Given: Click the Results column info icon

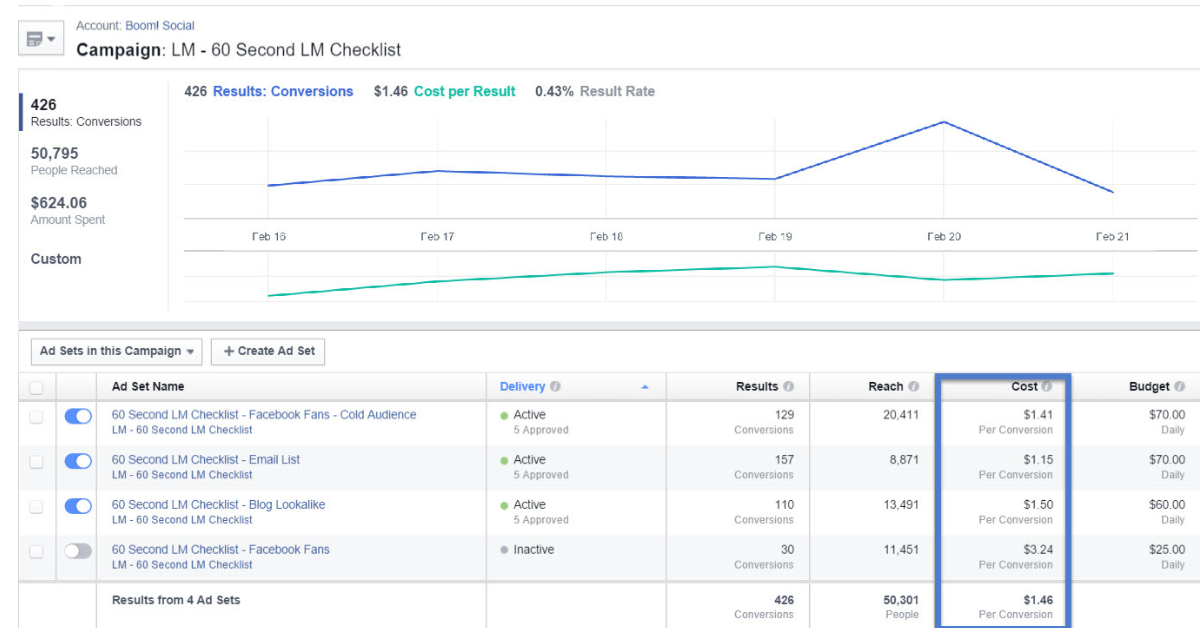Looking at the screenshot, I should click(789, 387).
